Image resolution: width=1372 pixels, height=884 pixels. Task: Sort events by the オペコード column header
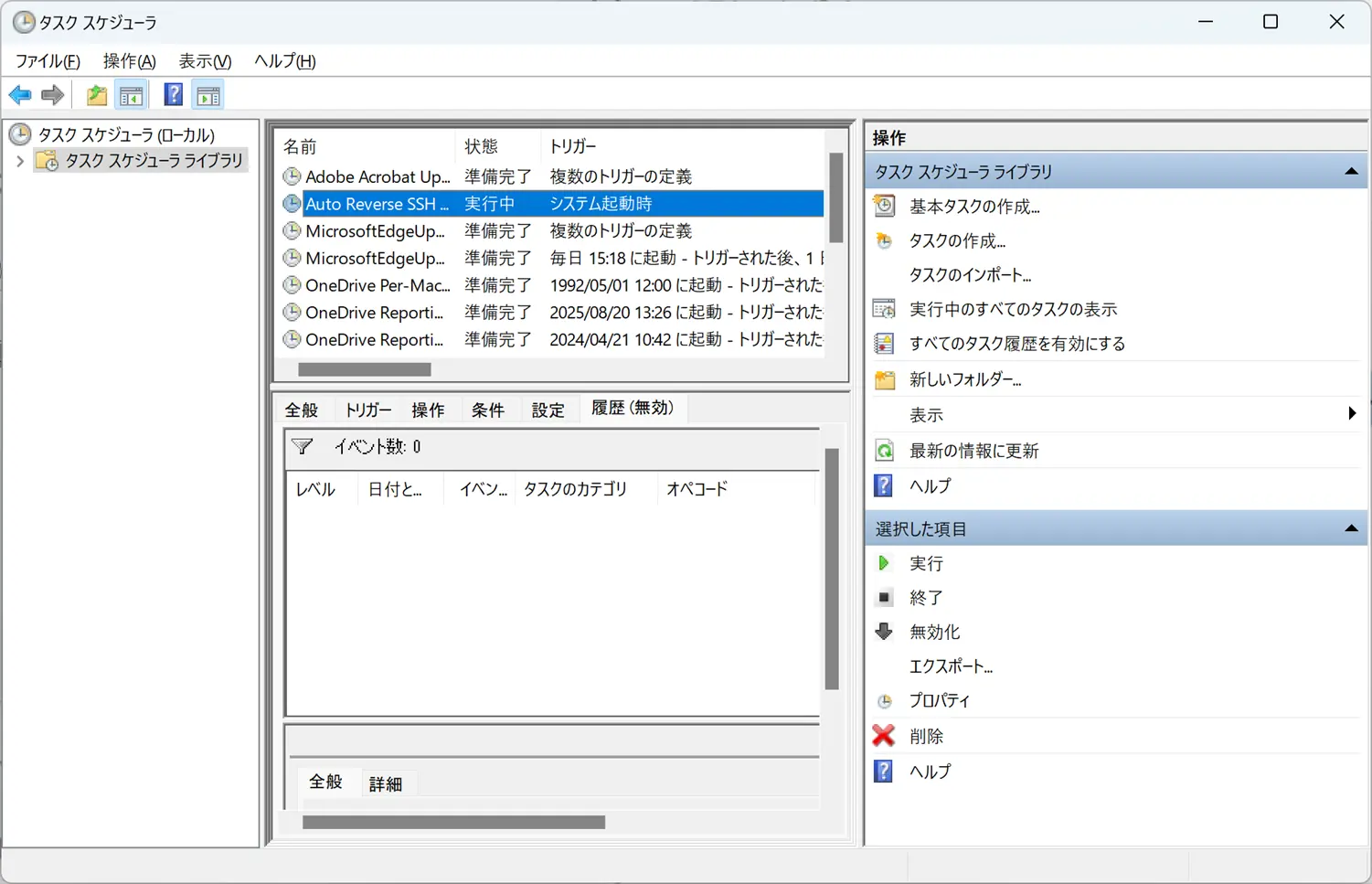click(737, 489)
